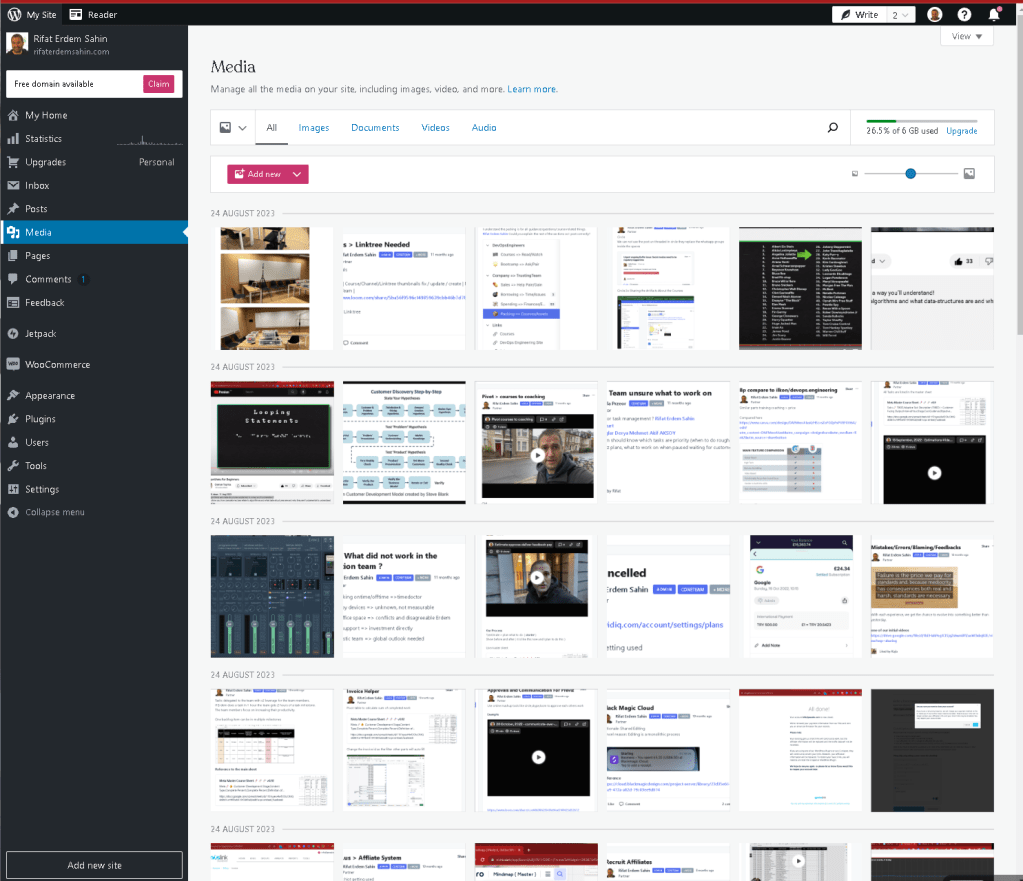Image resolution: width=1023 pixels, height=881 pixels.
Task: Expand the View dropdown
Action: 967,36
